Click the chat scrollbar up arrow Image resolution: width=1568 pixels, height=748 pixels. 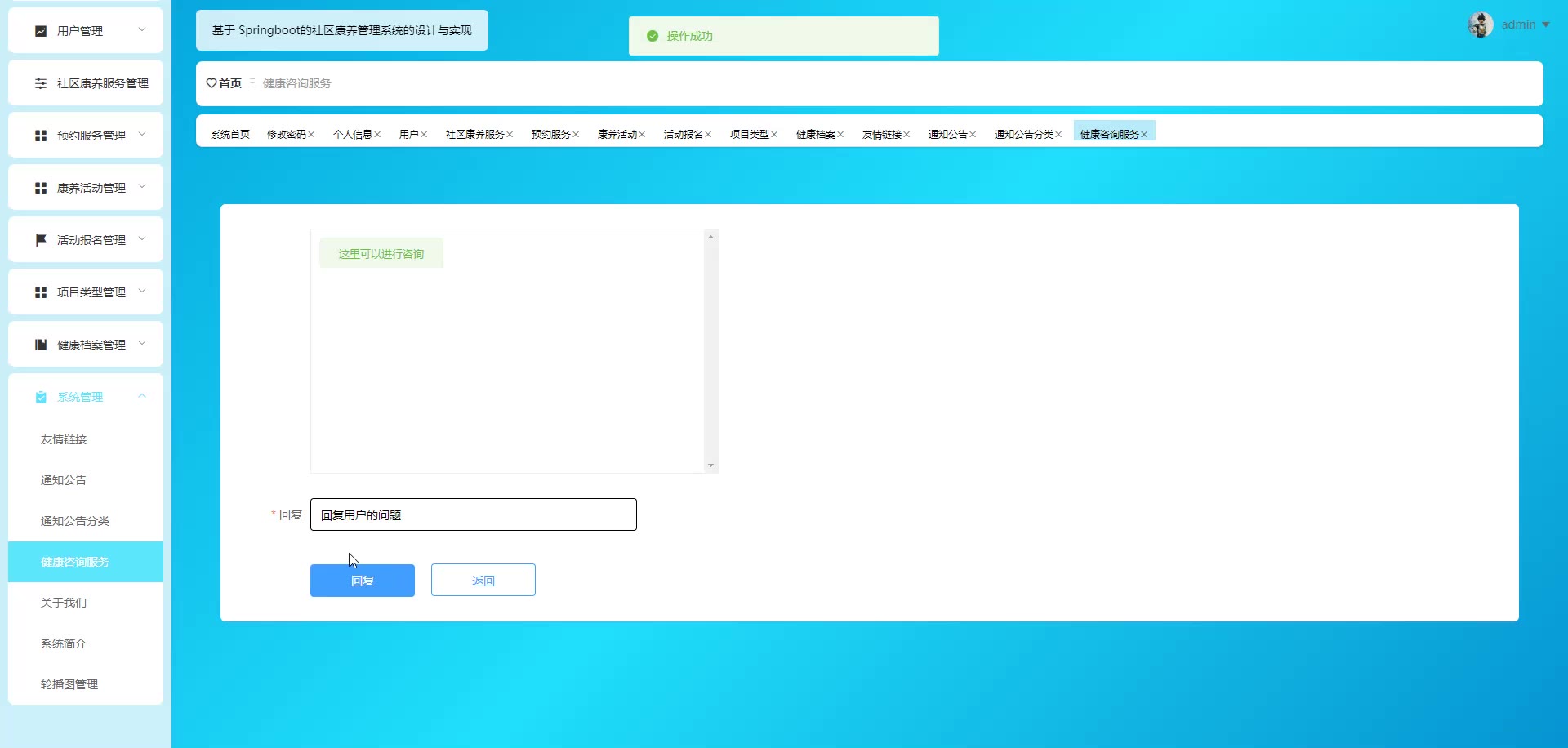pyautogui.click(x=711, y=237)
